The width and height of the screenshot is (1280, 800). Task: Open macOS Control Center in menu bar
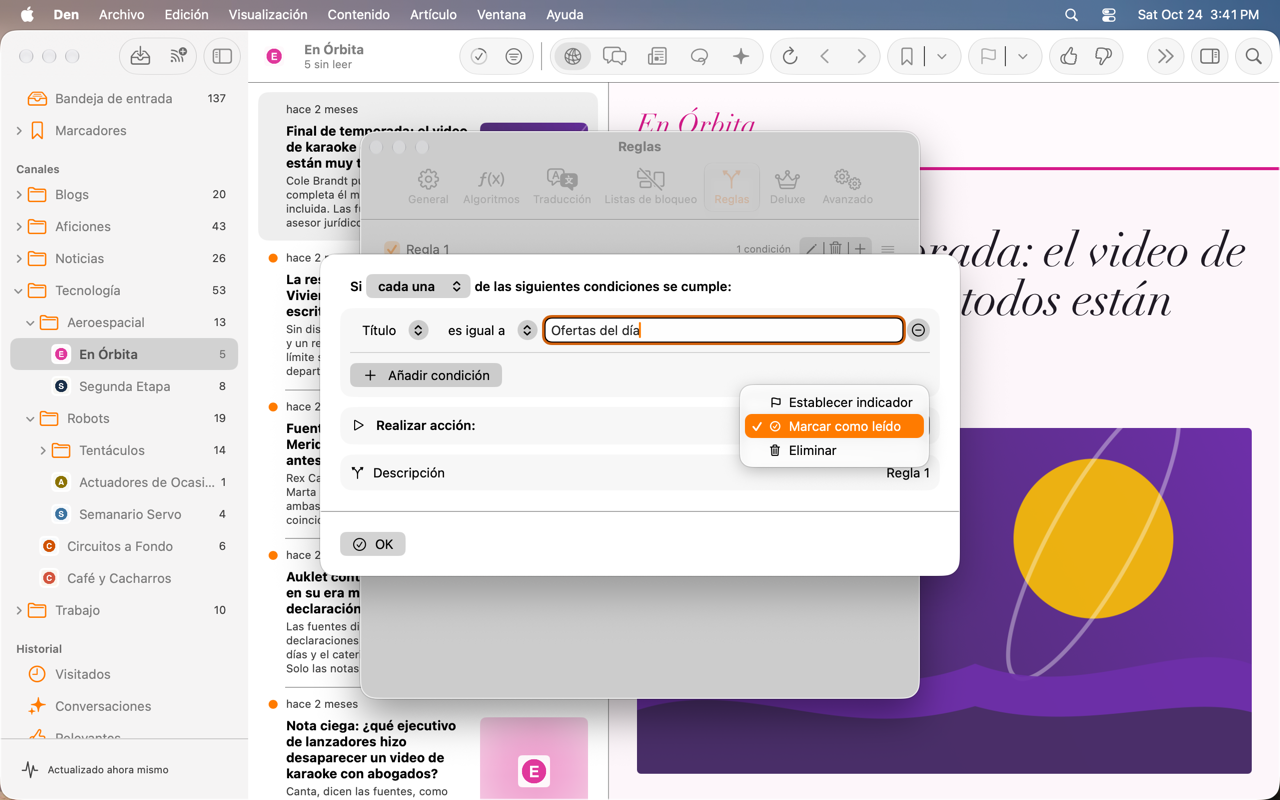click(1108, 15)
